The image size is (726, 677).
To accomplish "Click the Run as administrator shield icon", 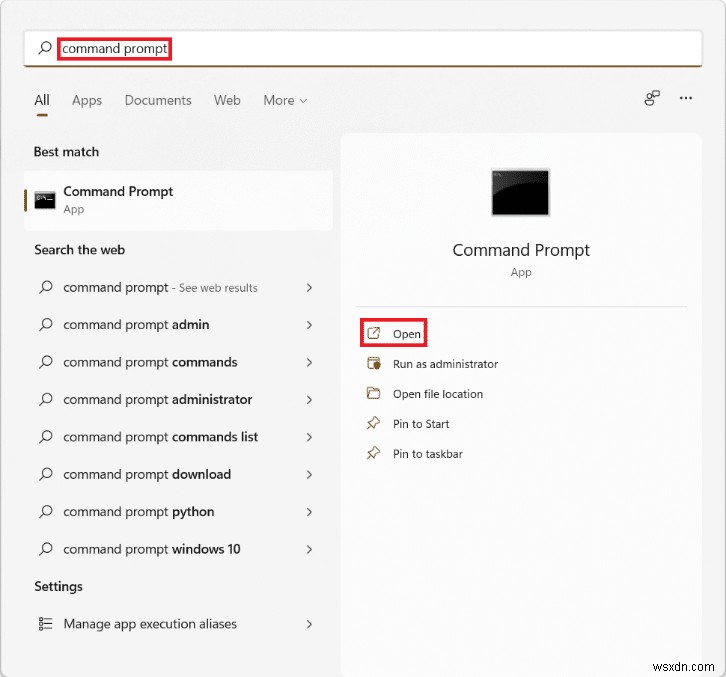I will tap(374, 364).
